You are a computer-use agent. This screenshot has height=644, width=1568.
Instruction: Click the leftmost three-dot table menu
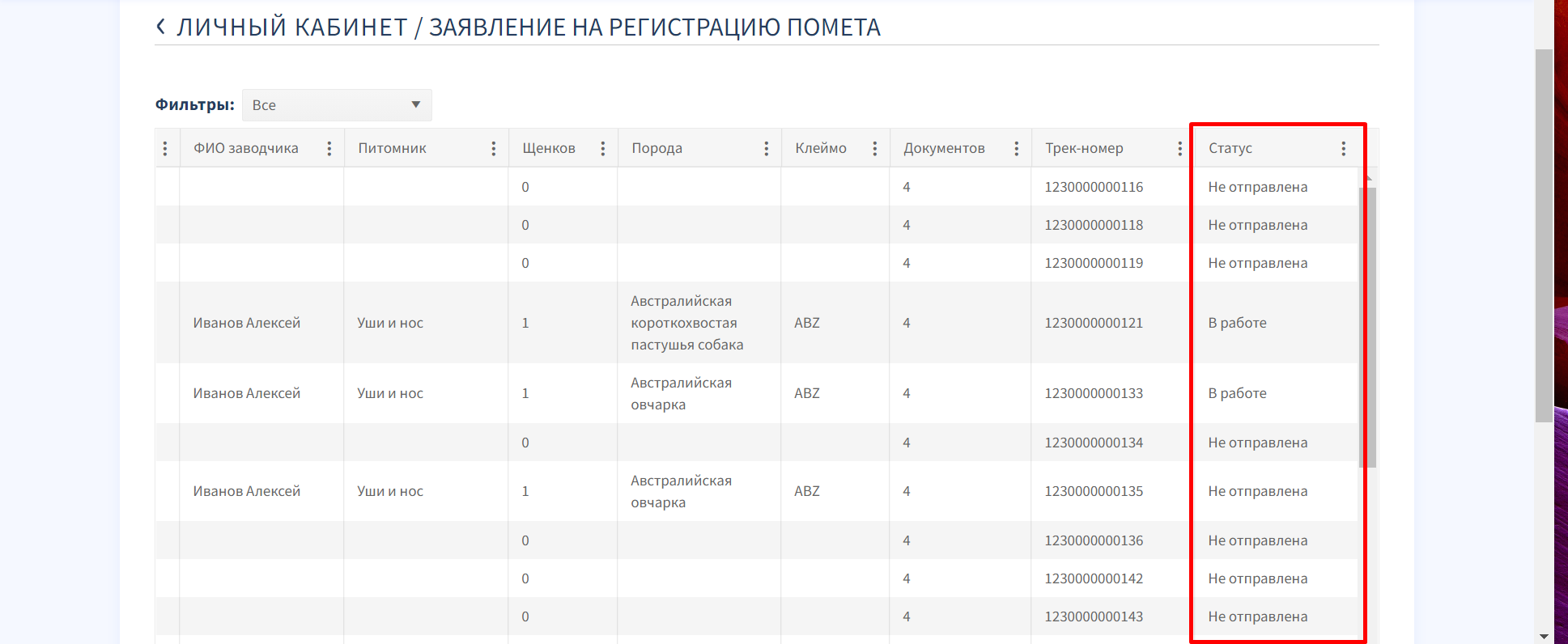click(x=165, y=148)
